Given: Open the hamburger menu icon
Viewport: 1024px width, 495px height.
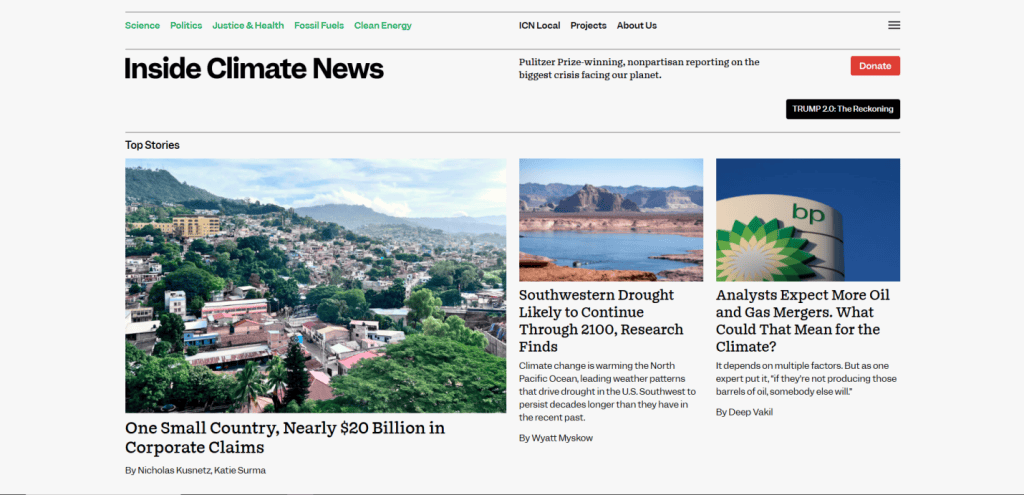Looking at the screenshot, I should point(894,25).
